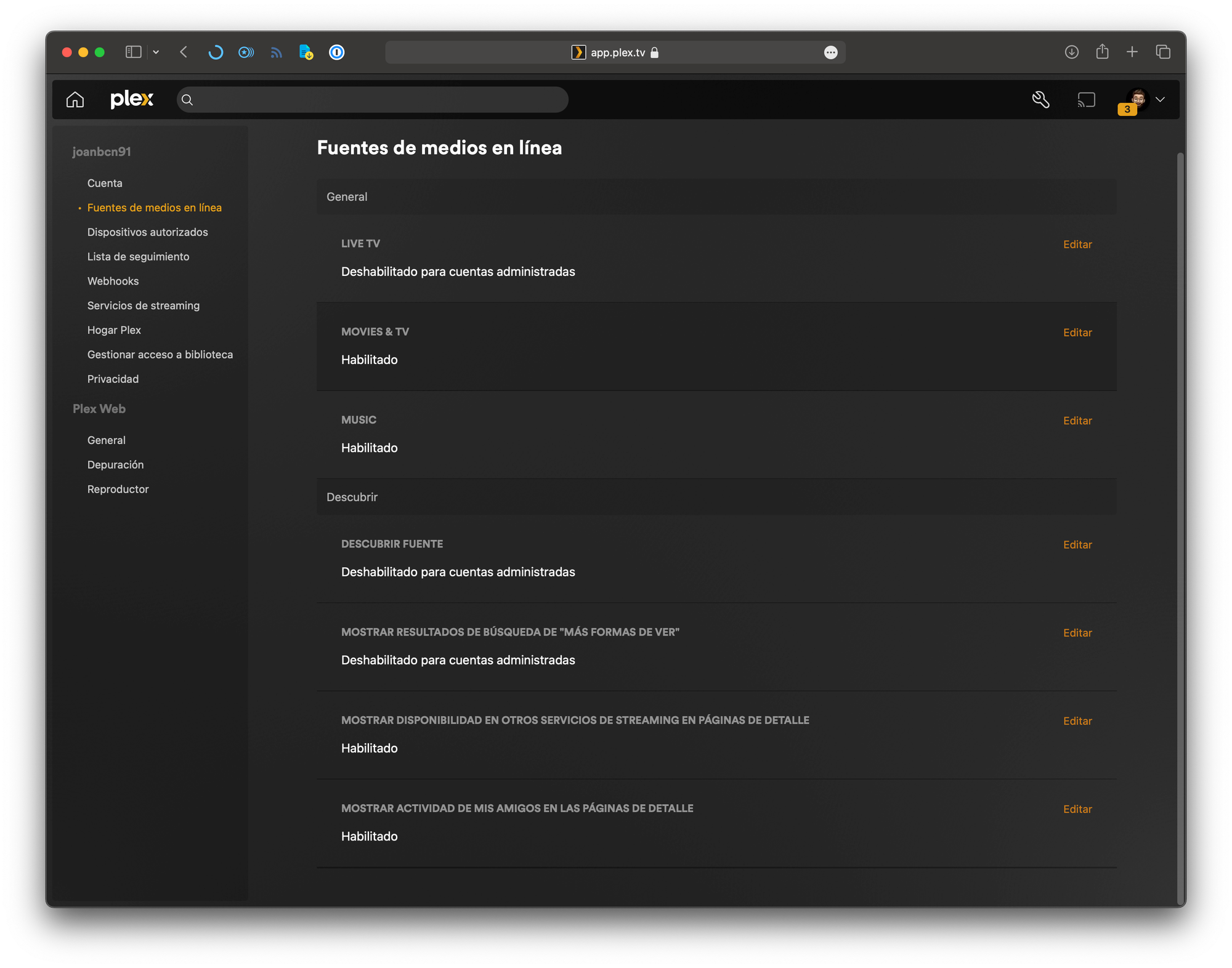This screenshot has height=968, width=1232.
Task: Open Cuenta settings page
Action: [x=105, y=183]
